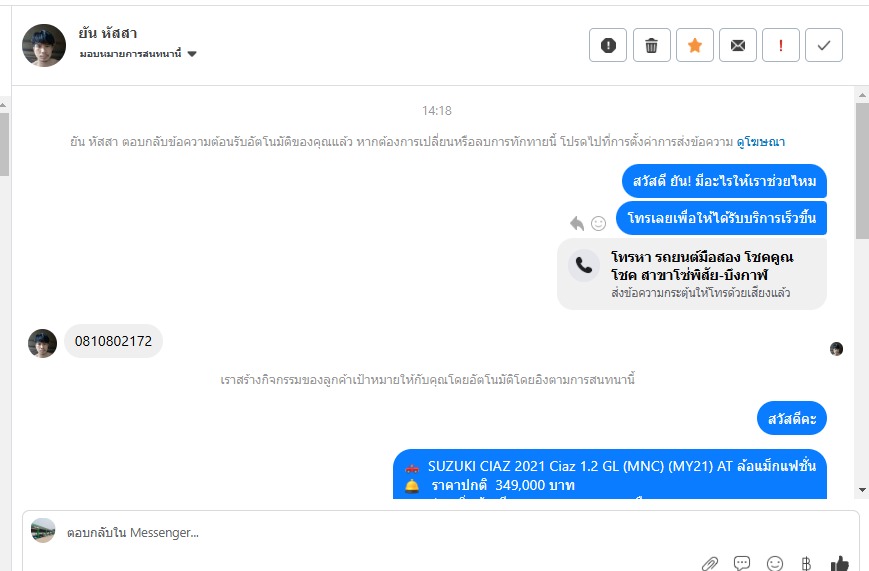React to message with smiley icon

pyautogui.click(x=599, y=223)
